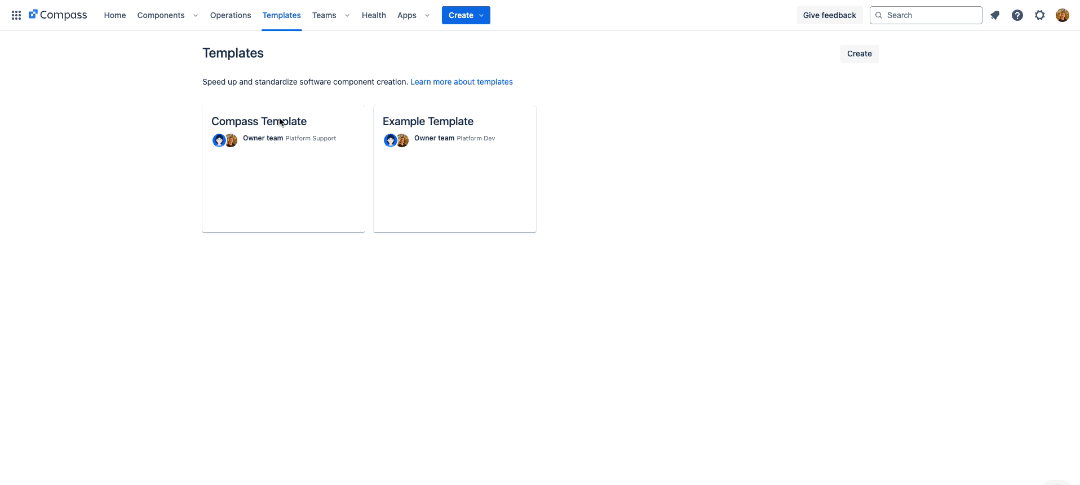Open the settings gear icon
Image resolution: width=1080 pixels, height=485 pixels.
(x=1040, y=15)
